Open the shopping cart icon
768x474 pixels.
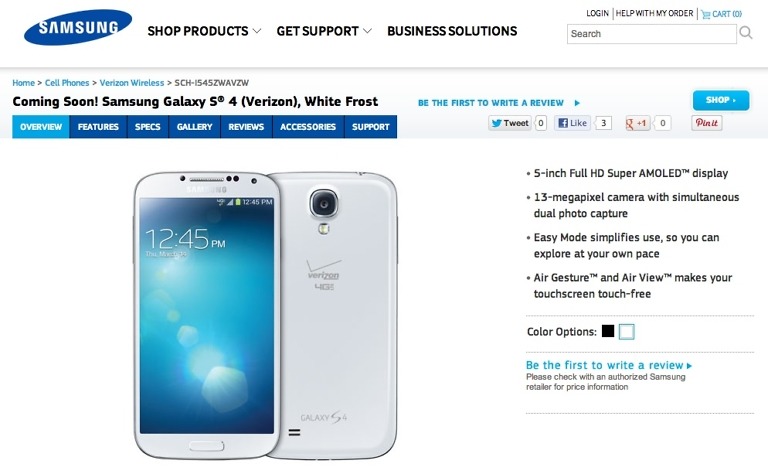(x=706, y=14)
